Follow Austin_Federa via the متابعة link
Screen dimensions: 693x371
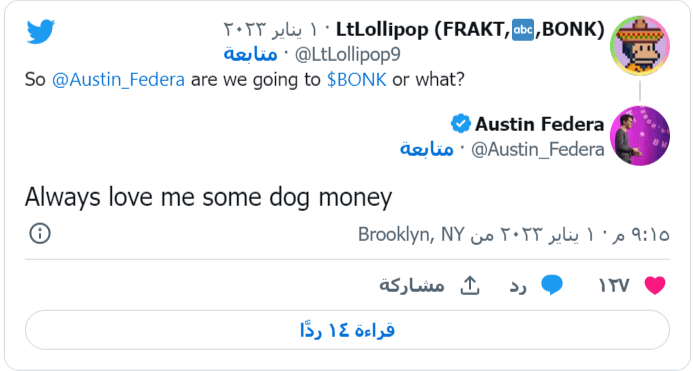pyautogui.click(x=426, y=149)
